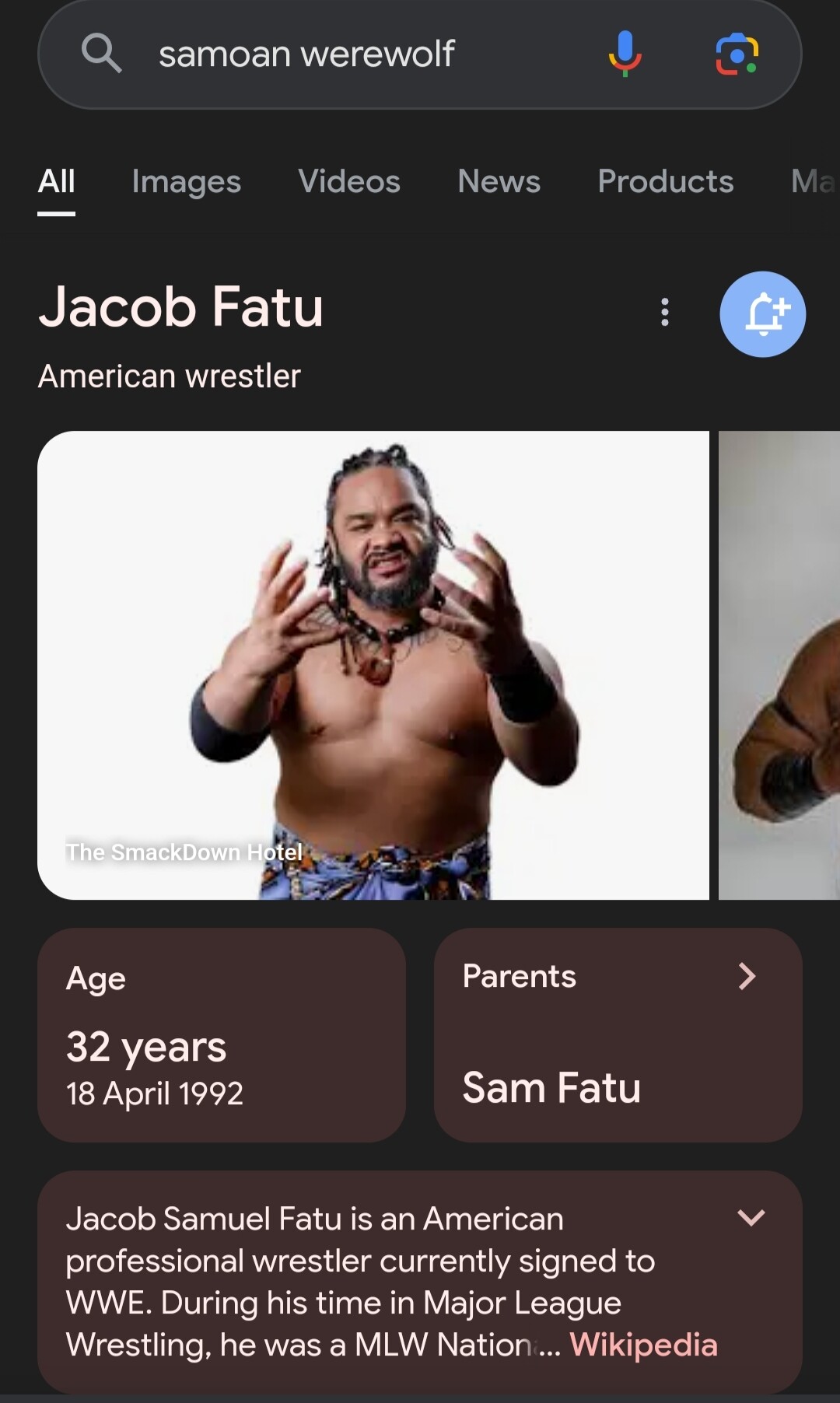The image size is (840, 1403).
Task: View the partially visible second photo
Action: (x=779, y=665)
